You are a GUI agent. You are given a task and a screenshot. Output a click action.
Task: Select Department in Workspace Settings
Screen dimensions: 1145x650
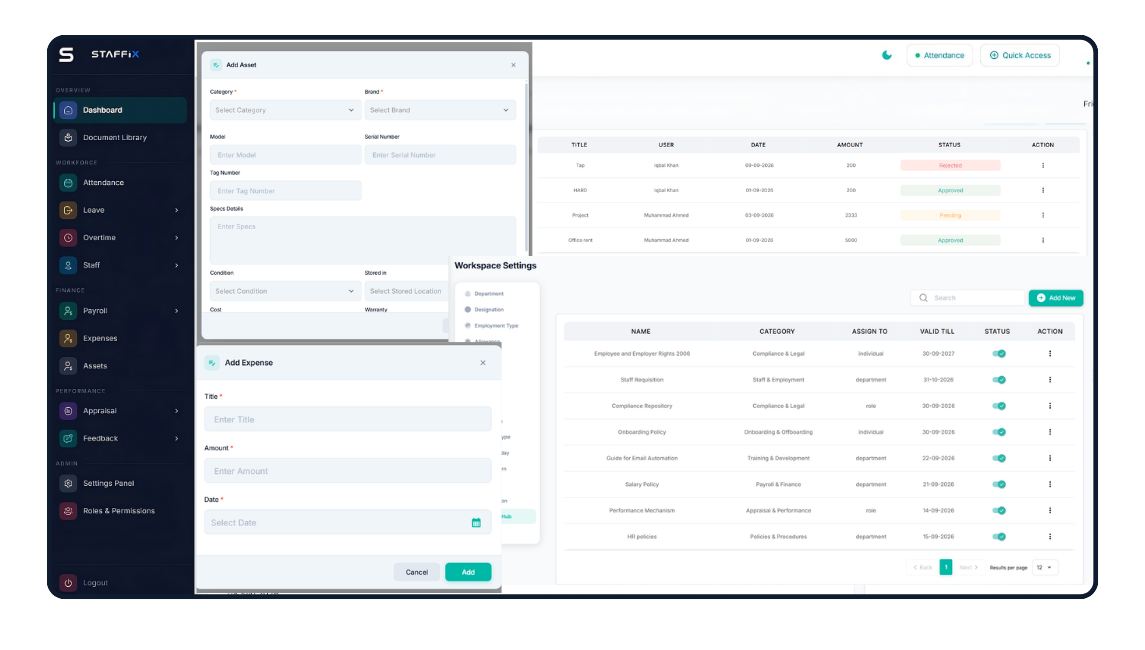point(484,294)
